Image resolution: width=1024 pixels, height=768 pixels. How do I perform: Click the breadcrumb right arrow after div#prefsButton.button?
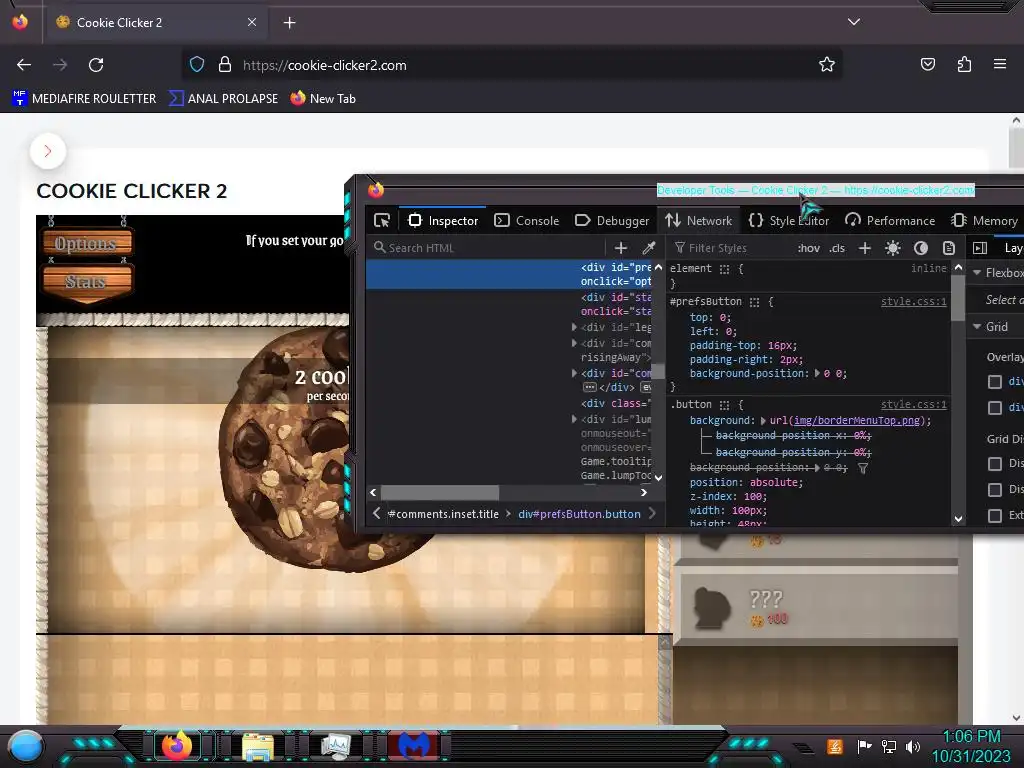point(652,514)
